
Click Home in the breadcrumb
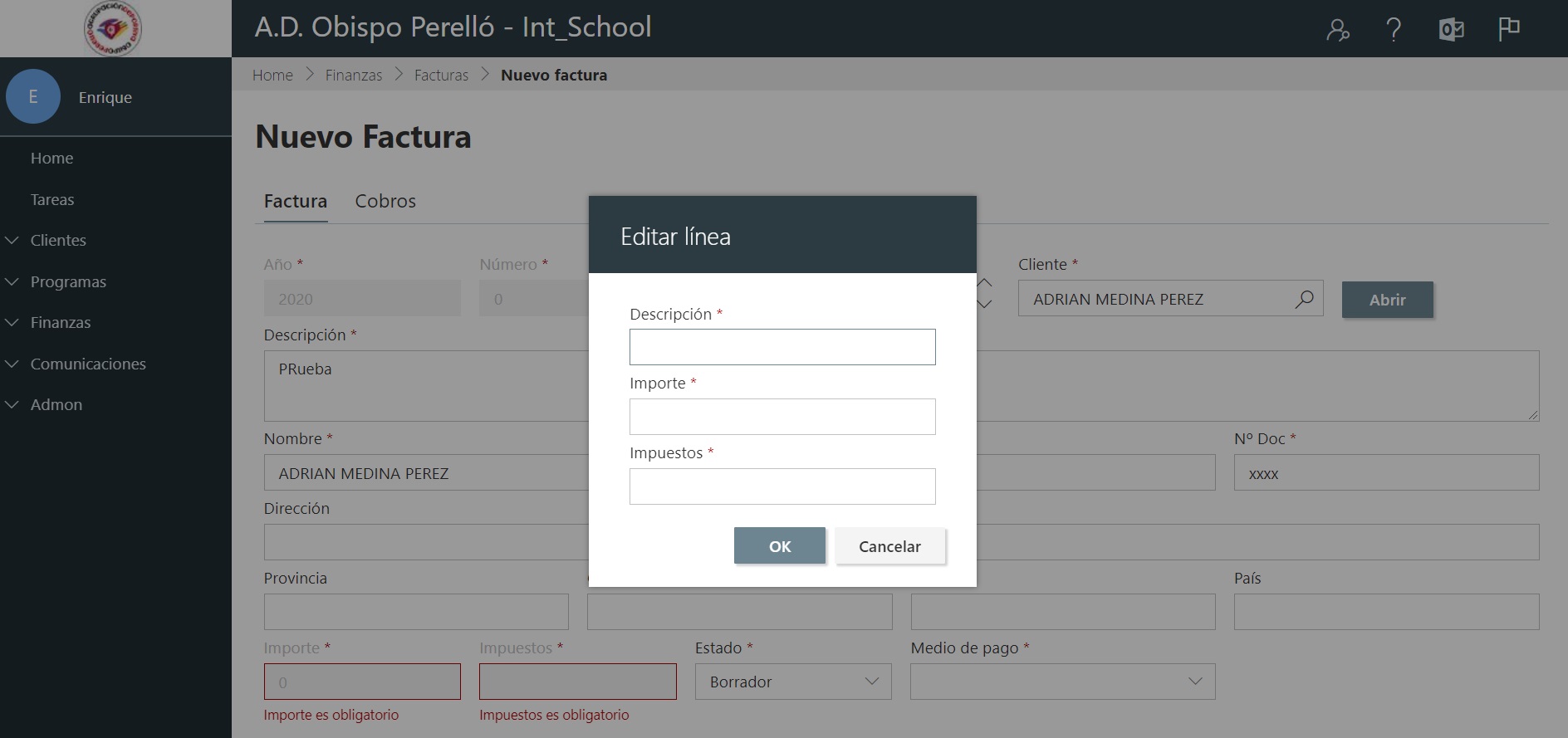(272, 75)
